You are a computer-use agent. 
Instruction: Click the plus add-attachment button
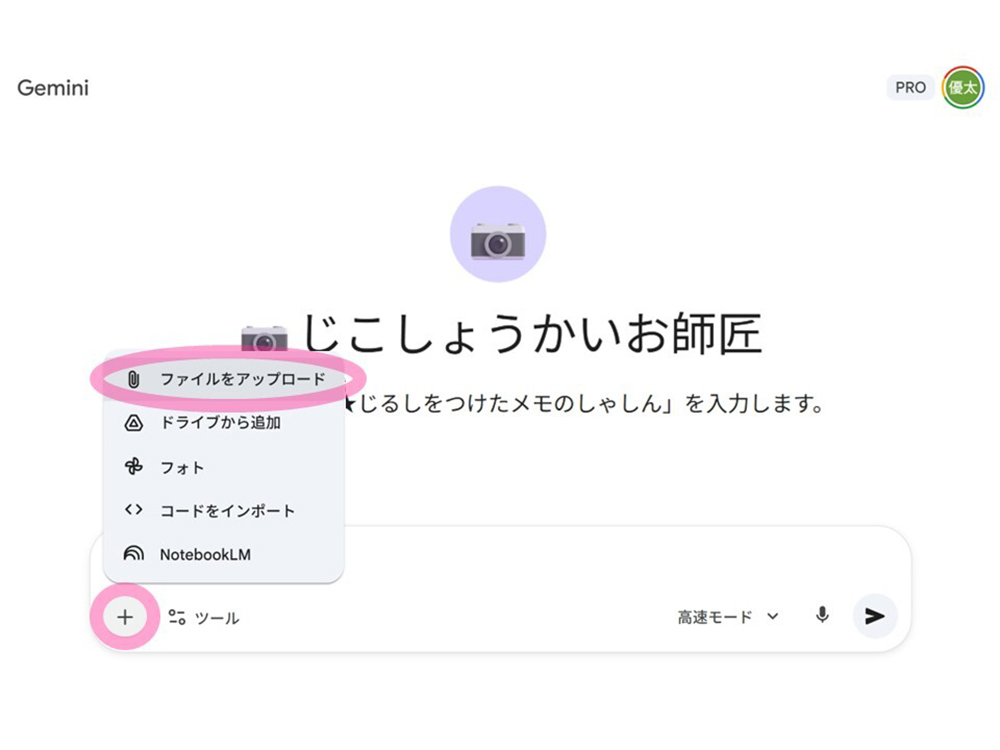[125, 617]
